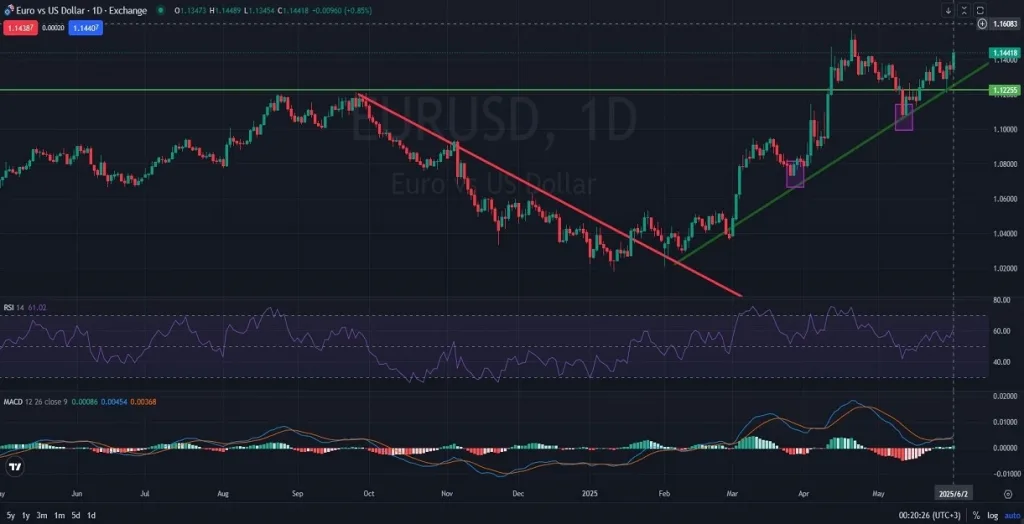Click the TradingView logo badge
Screen dimensions: 1024x524
tap(15, 467)
